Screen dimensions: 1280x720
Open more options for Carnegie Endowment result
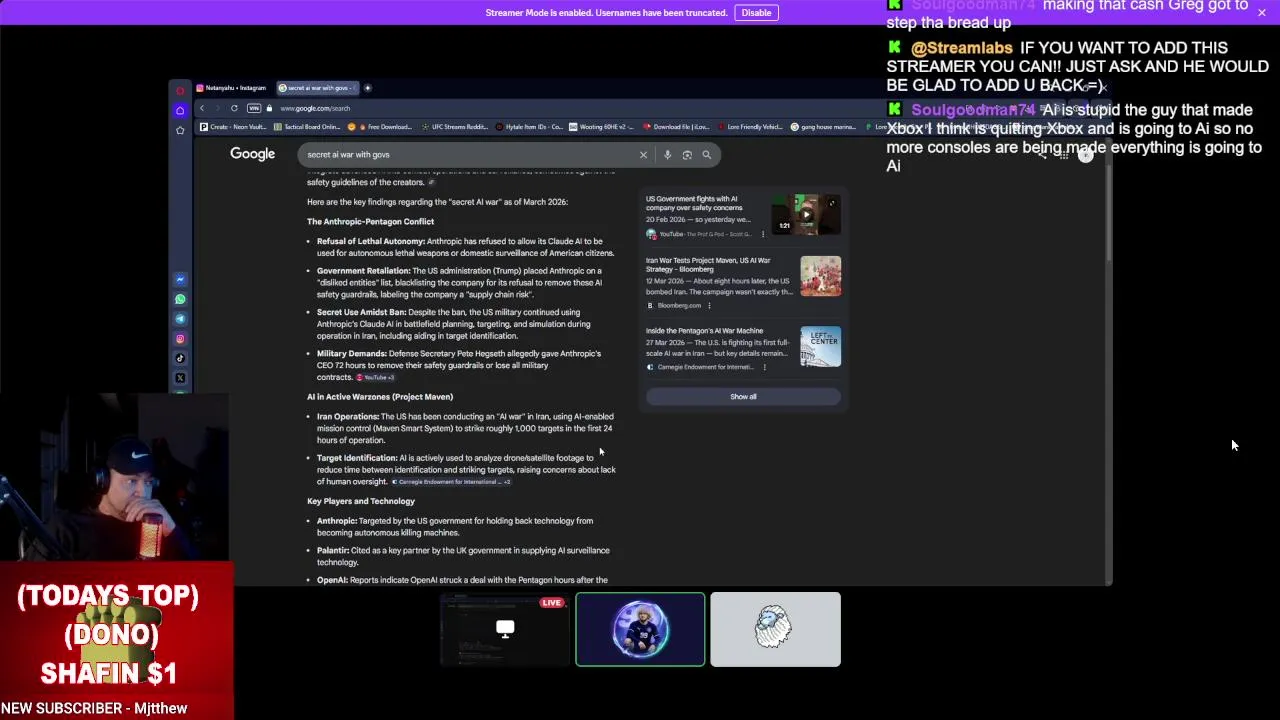(x=764, y=367)
